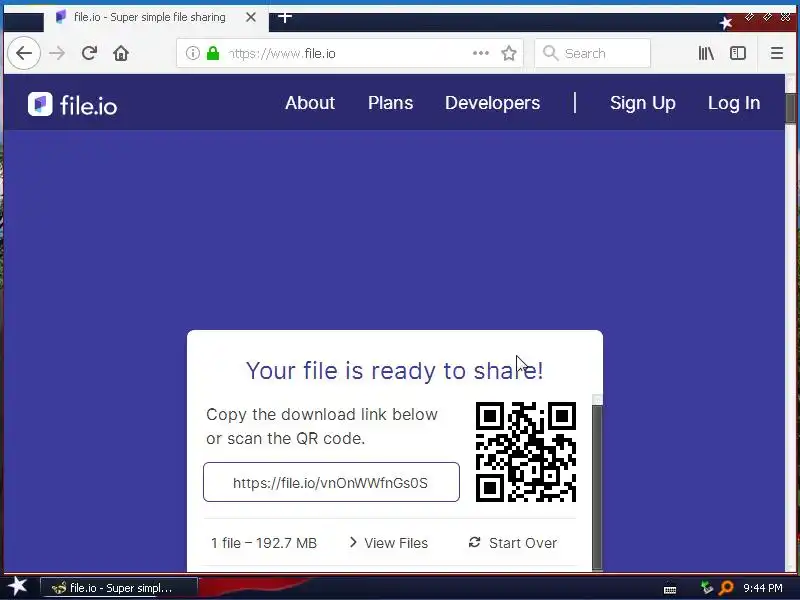This screenshot has width=800, height=600.
Task: Focus the browser Search box
Action: pos(592,53)
